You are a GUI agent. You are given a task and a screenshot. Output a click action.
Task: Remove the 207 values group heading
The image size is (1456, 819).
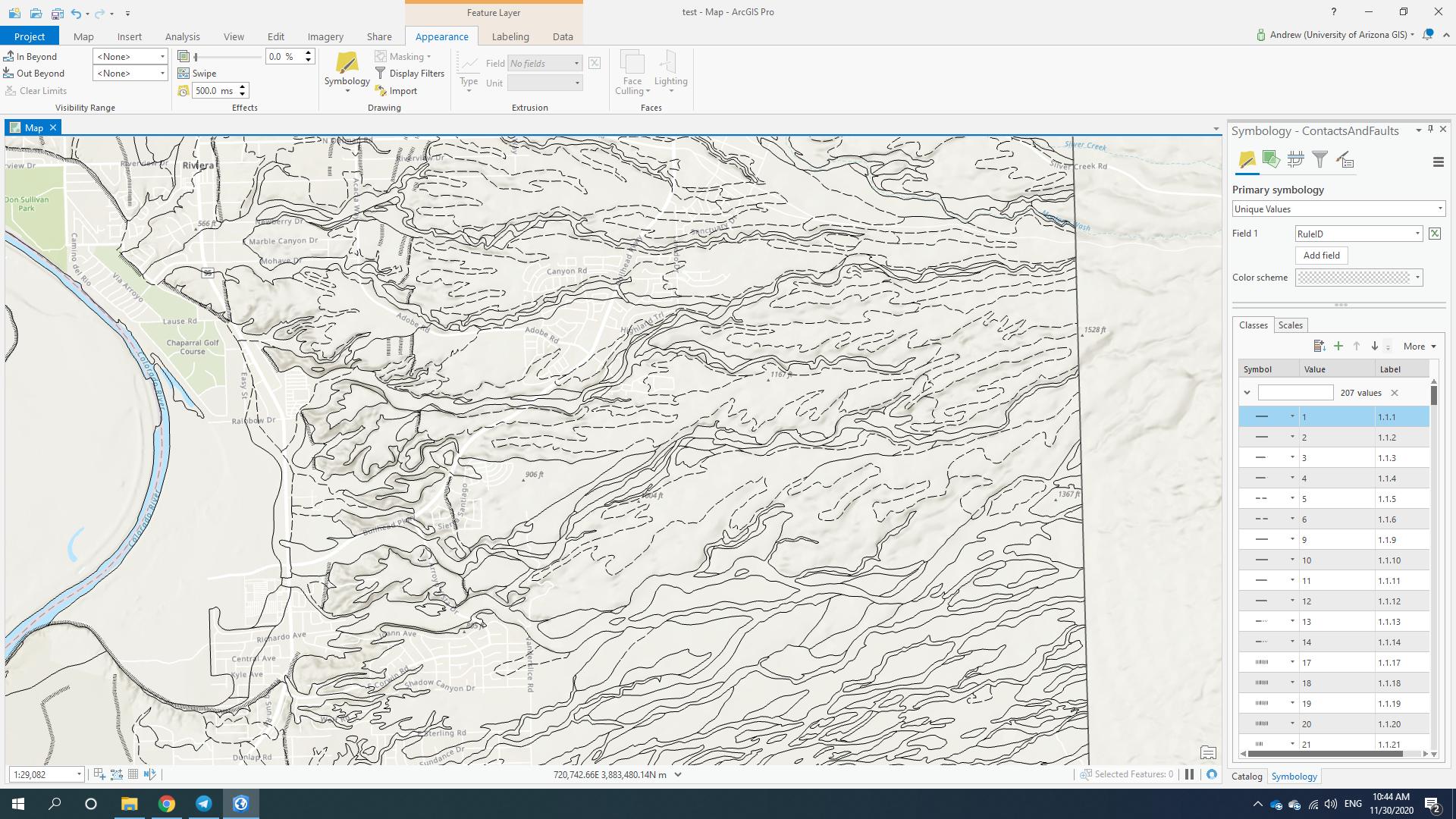(1394, 393)
